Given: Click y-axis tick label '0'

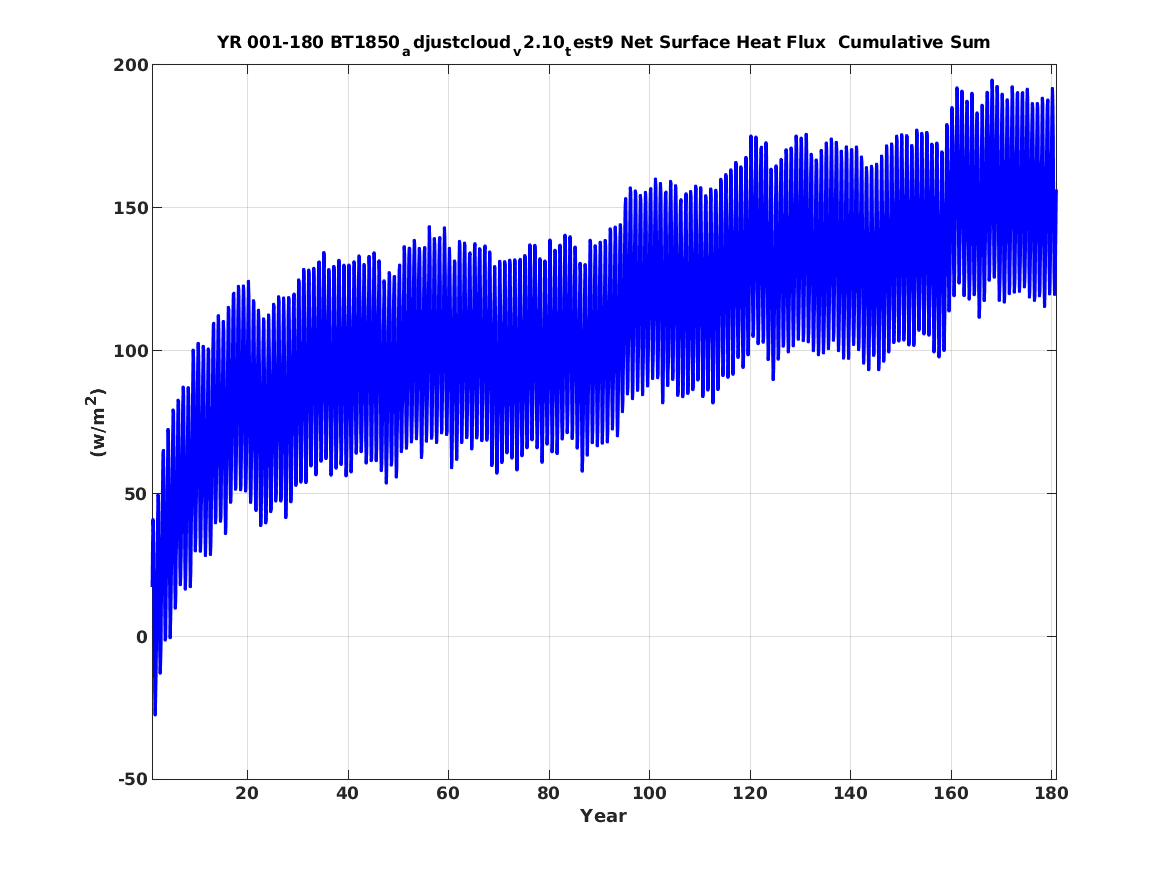Looking at the screenshot, I should [x=142, y=637].
